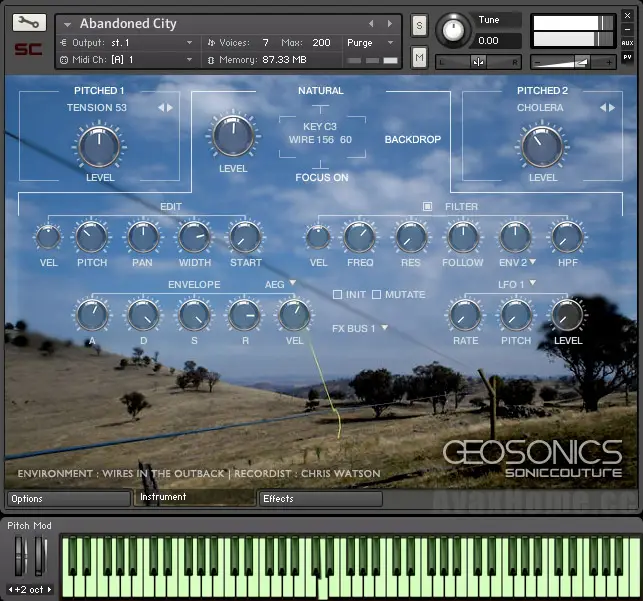This screenshot has height=601, width=643.
Task: Click the START knob
Action: pos(245,237)
